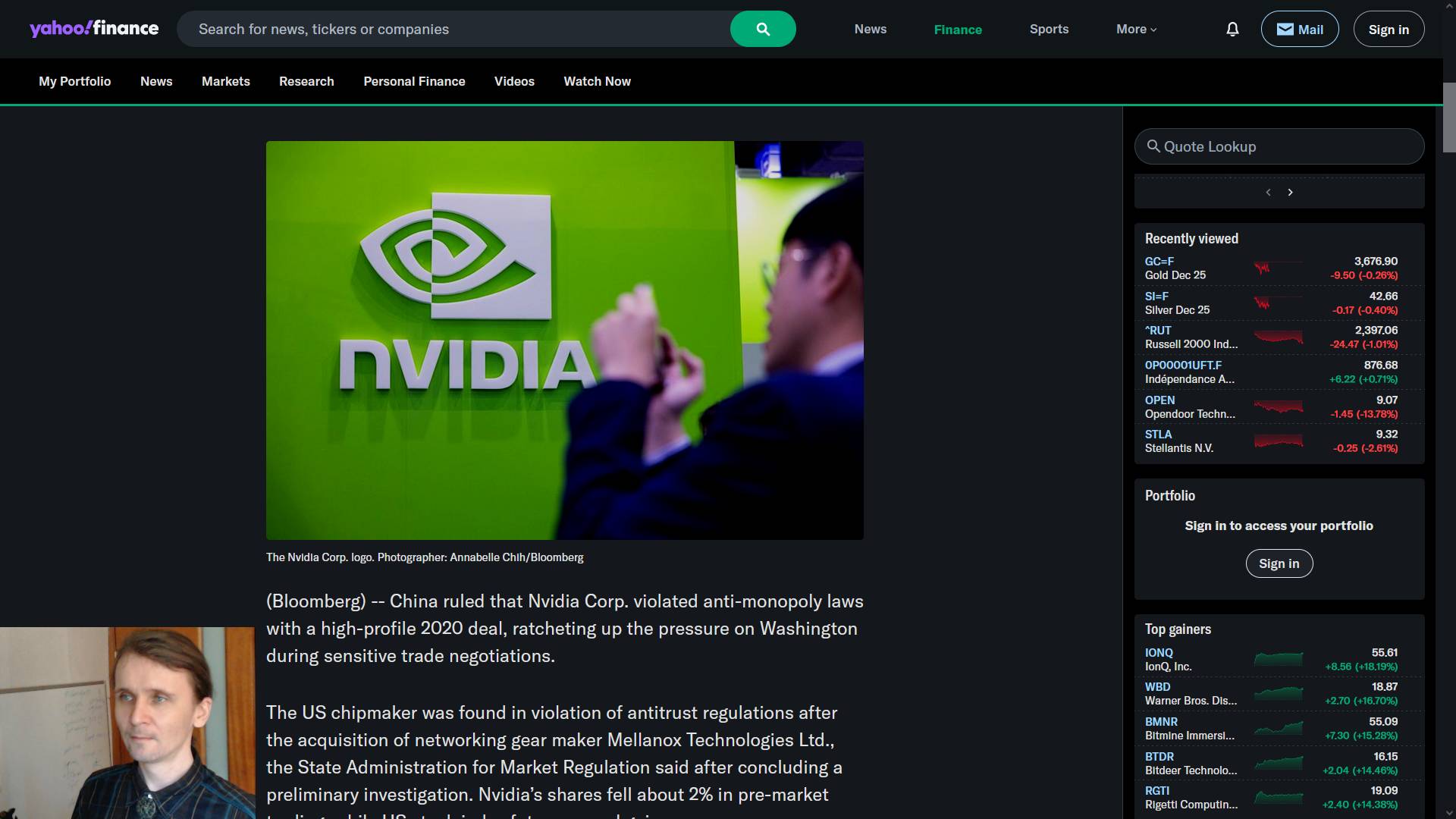Expand the More dropdown menu
Viewport: 1456px width, 819px height.
click(x=1136, y=30)
